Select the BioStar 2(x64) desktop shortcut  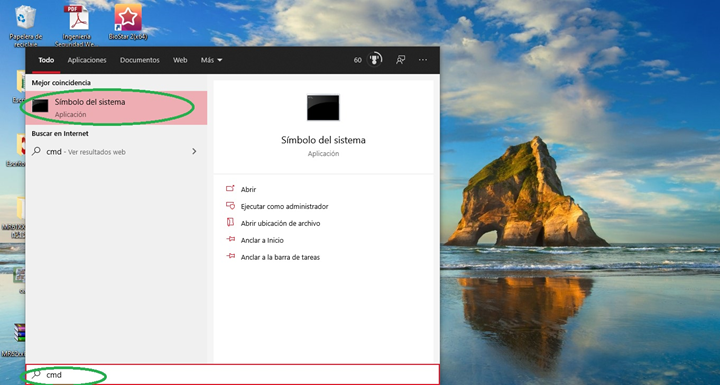coord(128,22)
